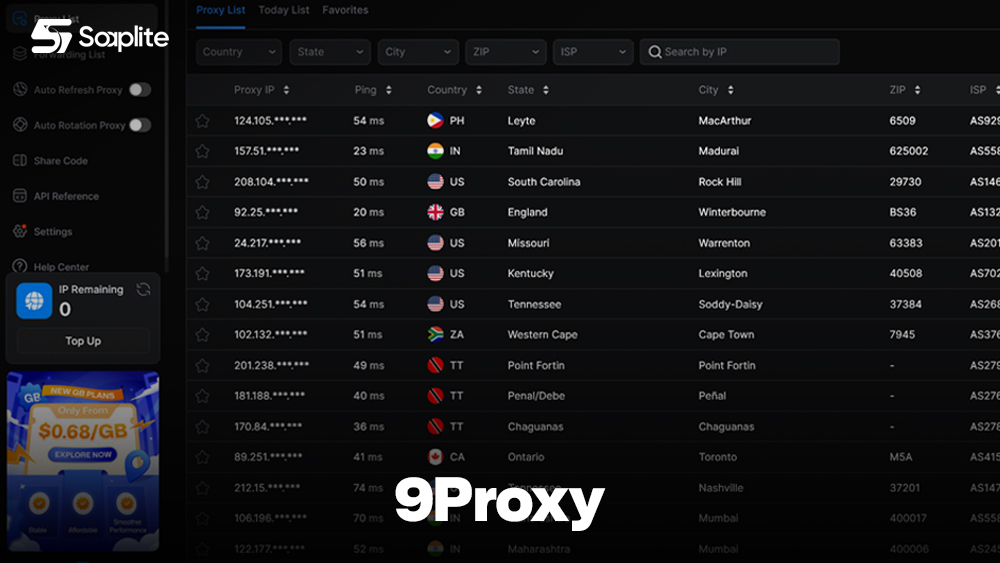Favorite the 102.132 proxy row star
Screen dimensions: 1000x563
(202, 335)
